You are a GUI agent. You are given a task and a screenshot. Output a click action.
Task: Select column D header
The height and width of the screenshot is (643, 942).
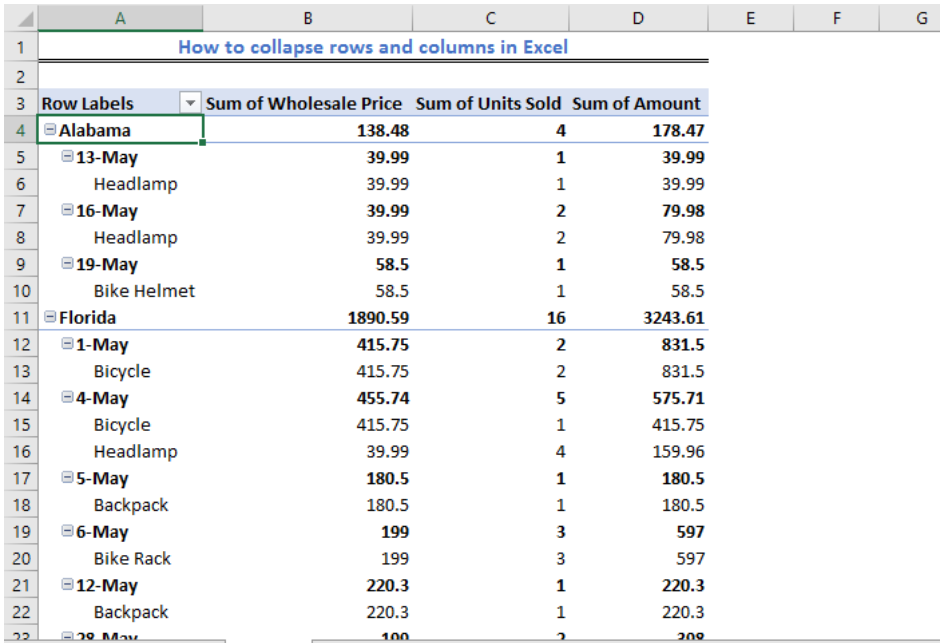[x=638, y=18]
